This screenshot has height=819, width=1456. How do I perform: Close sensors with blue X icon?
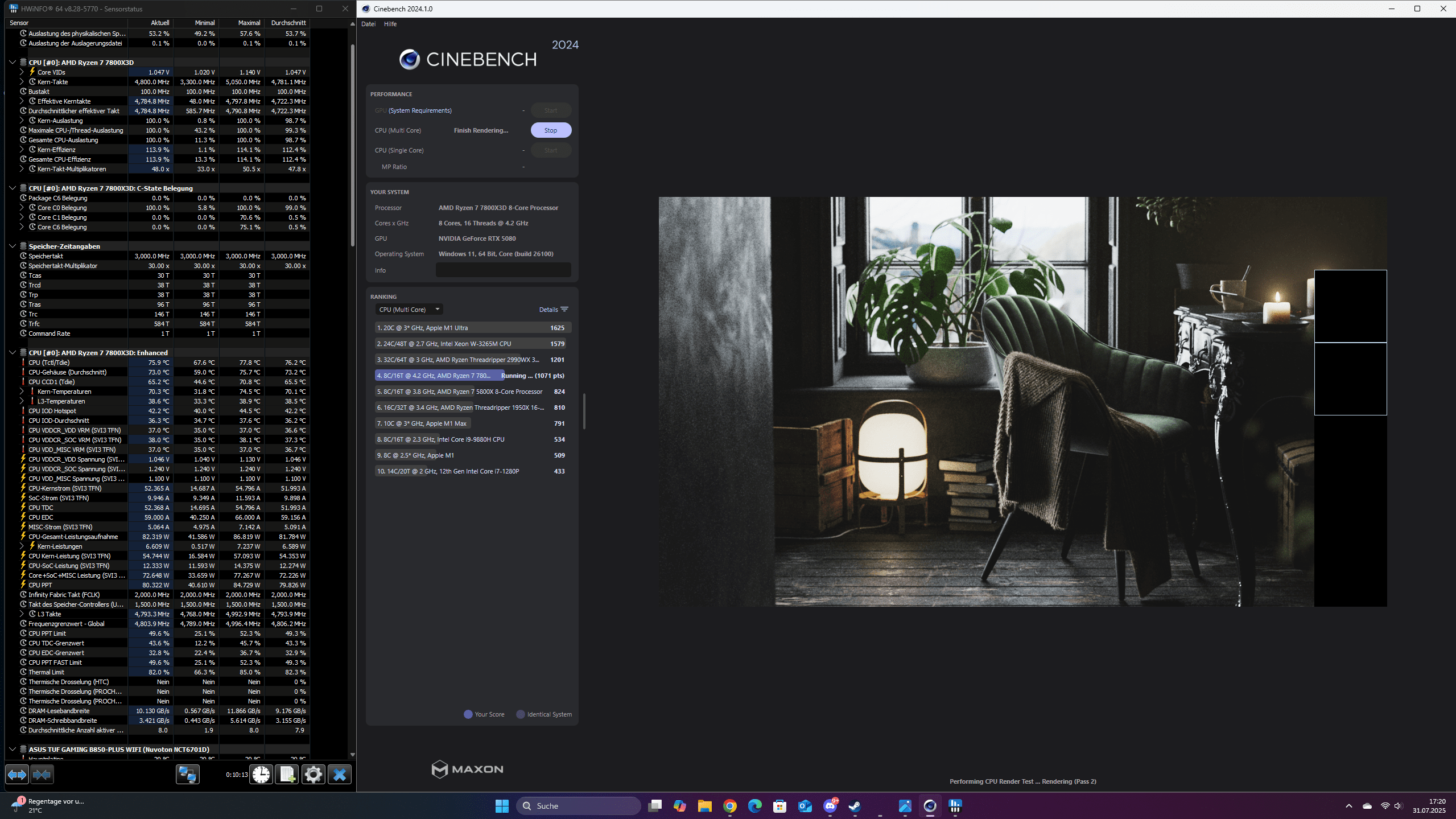click(340, 775)
